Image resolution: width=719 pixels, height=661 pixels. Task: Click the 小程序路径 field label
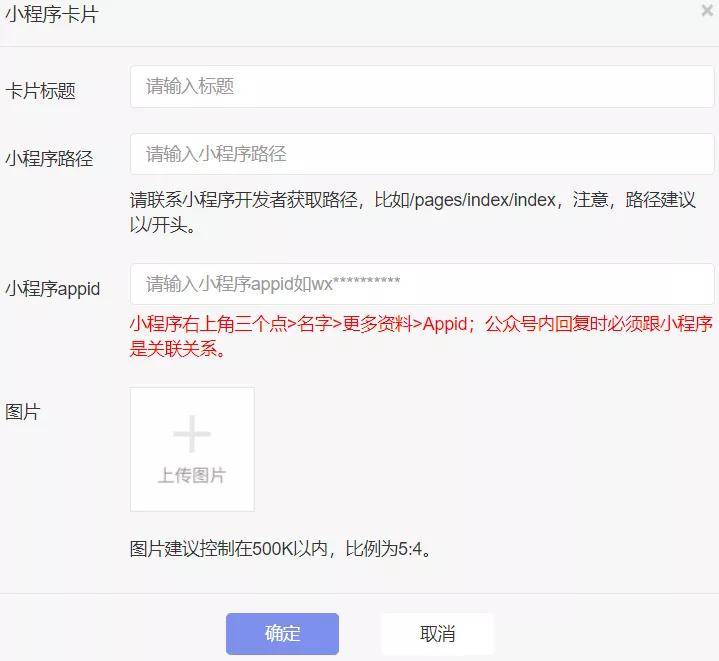pos(49,158)
